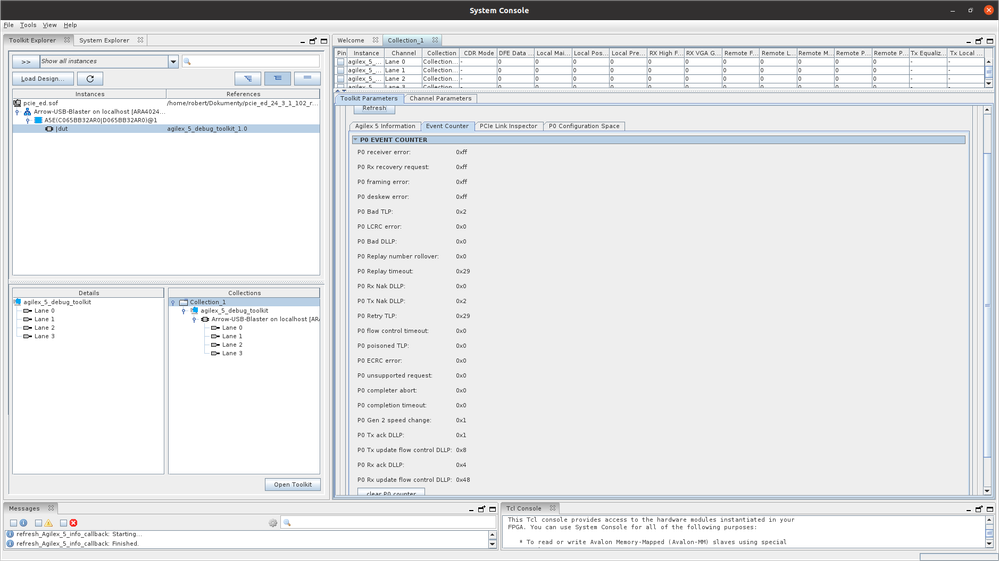
Task: Click the Open Toolkit button
Action: click(292, 485)
